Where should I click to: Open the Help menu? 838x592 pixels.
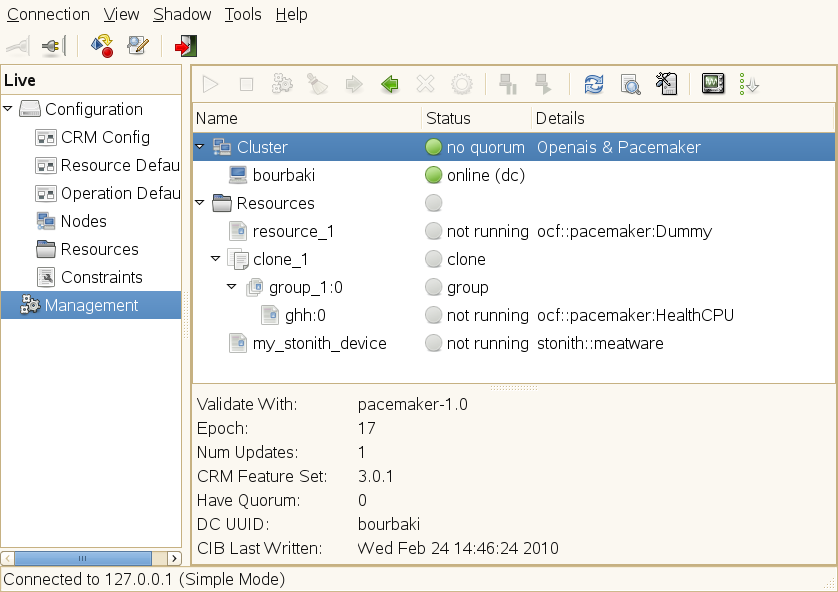[x=291, y=14]
